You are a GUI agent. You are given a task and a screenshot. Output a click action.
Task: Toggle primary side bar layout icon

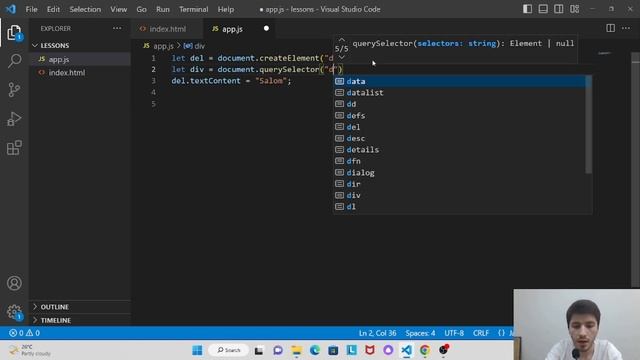click(x=527, y=9)
